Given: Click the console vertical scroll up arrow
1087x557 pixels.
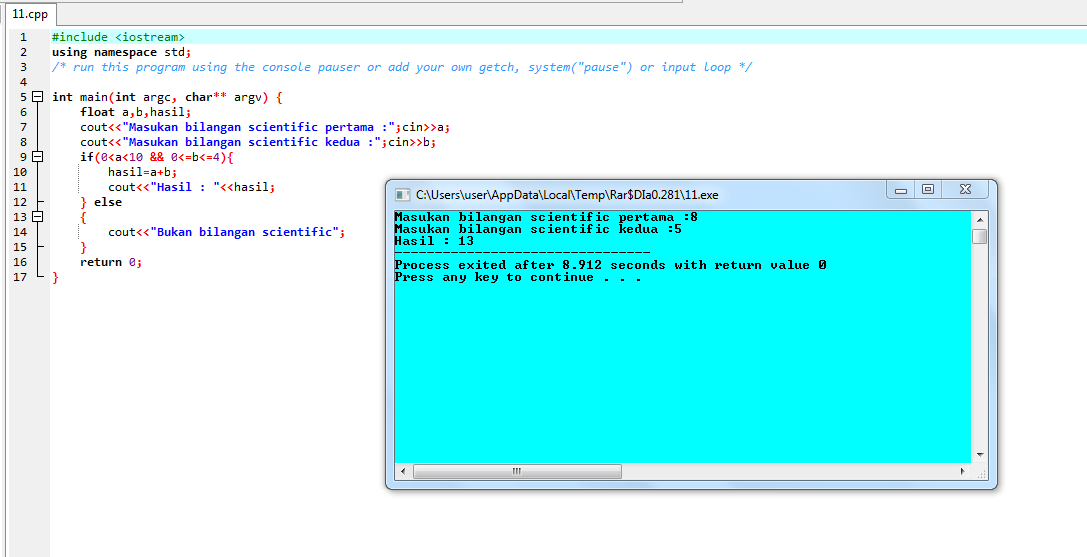Looking at the screenshot, I should coord(980,219).
